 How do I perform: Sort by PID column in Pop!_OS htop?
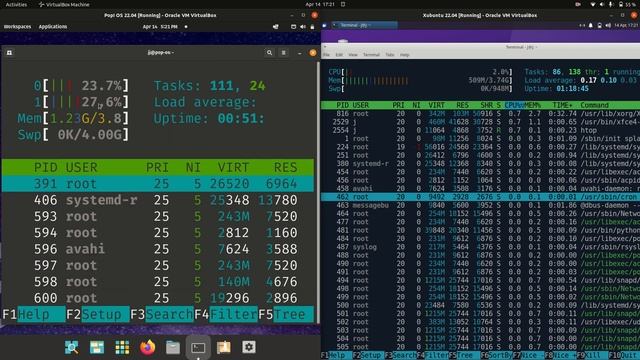click(x=45, y=167)
